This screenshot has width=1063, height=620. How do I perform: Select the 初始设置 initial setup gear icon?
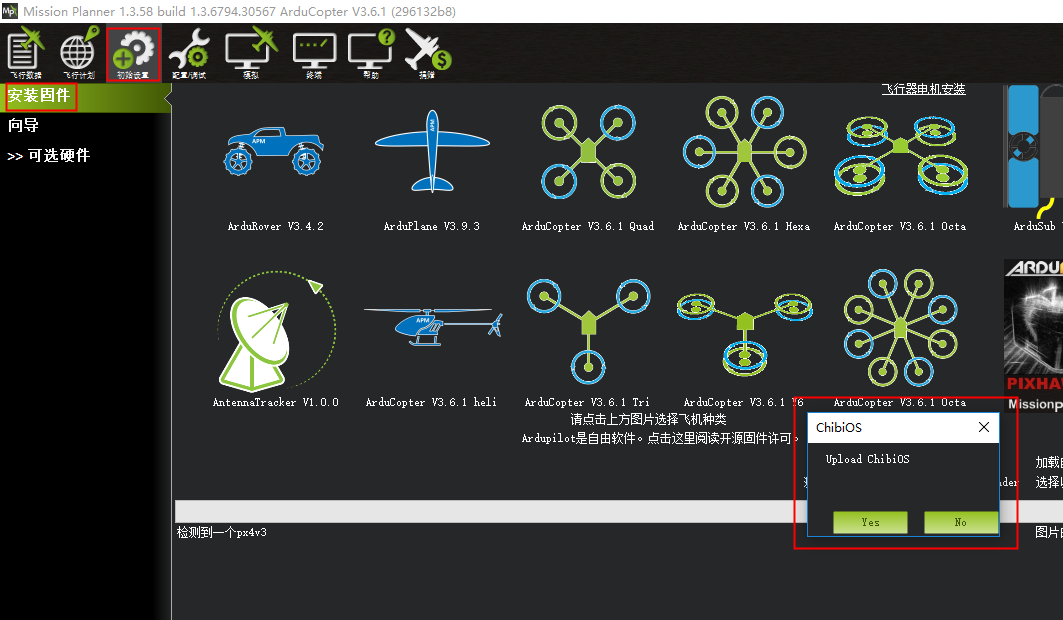click(x=133, y=54)
